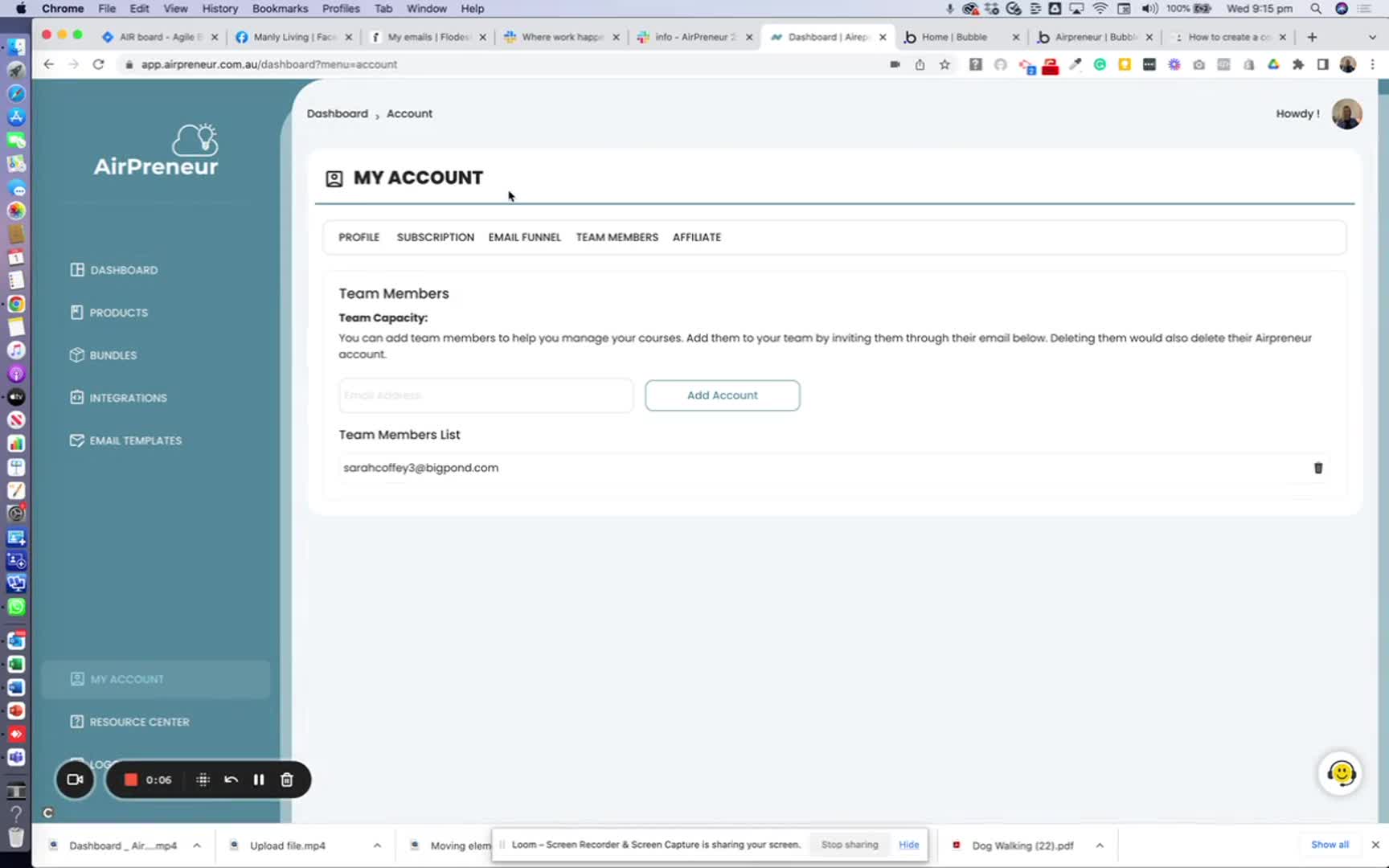Screen dimensions: 1389x868
Task: Open the Loom drawing tools grid icon
Action: tap(203, 780)
